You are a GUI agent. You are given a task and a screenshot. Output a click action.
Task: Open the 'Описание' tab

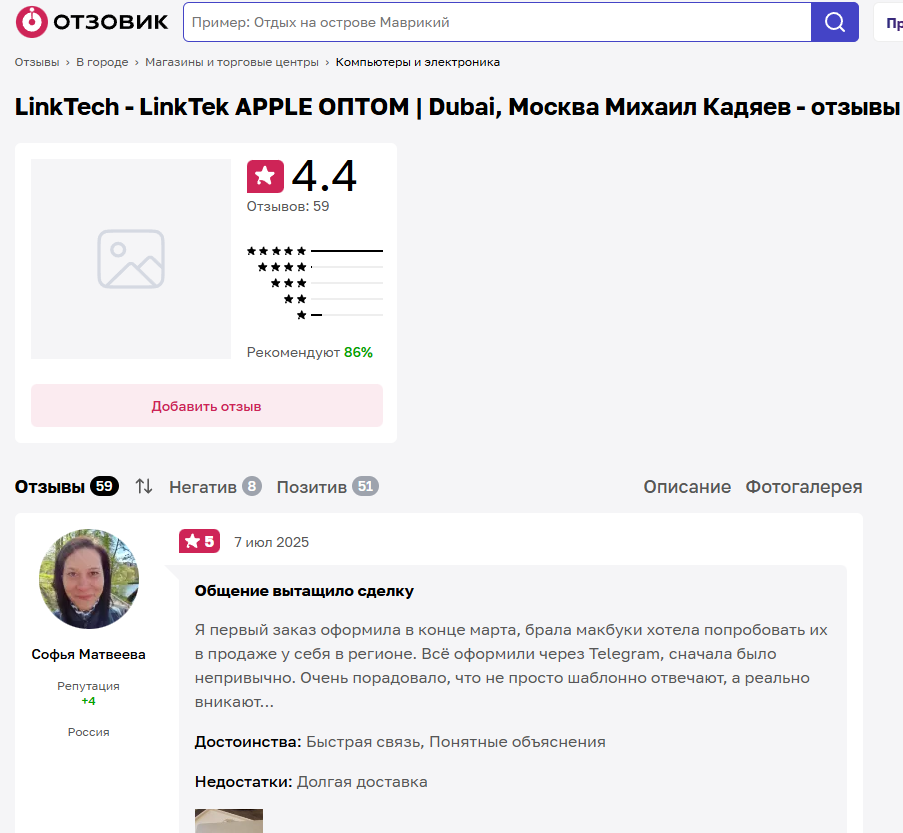(x=687, y=487)
